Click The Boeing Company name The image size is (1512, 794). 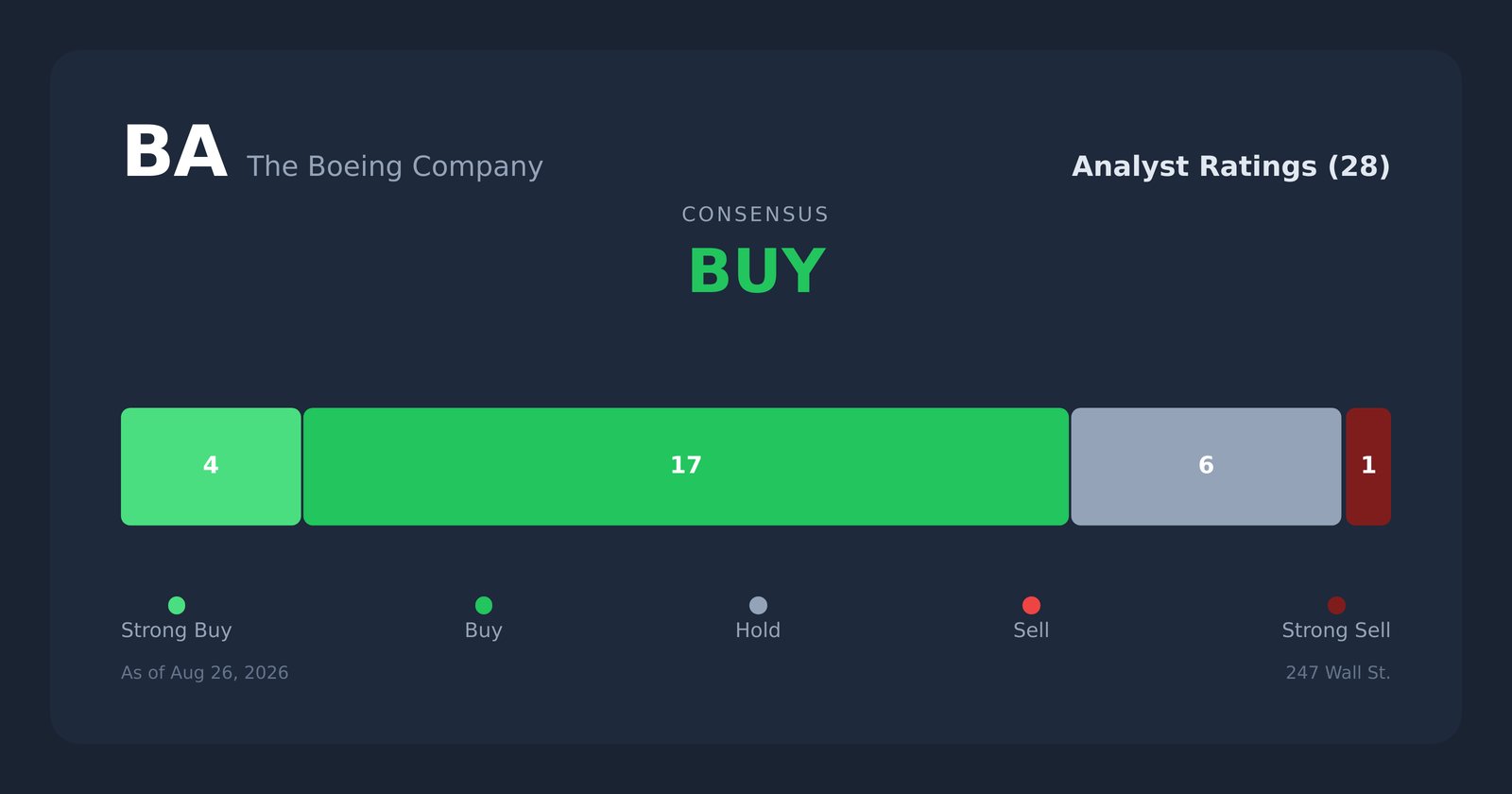(395, 166)
